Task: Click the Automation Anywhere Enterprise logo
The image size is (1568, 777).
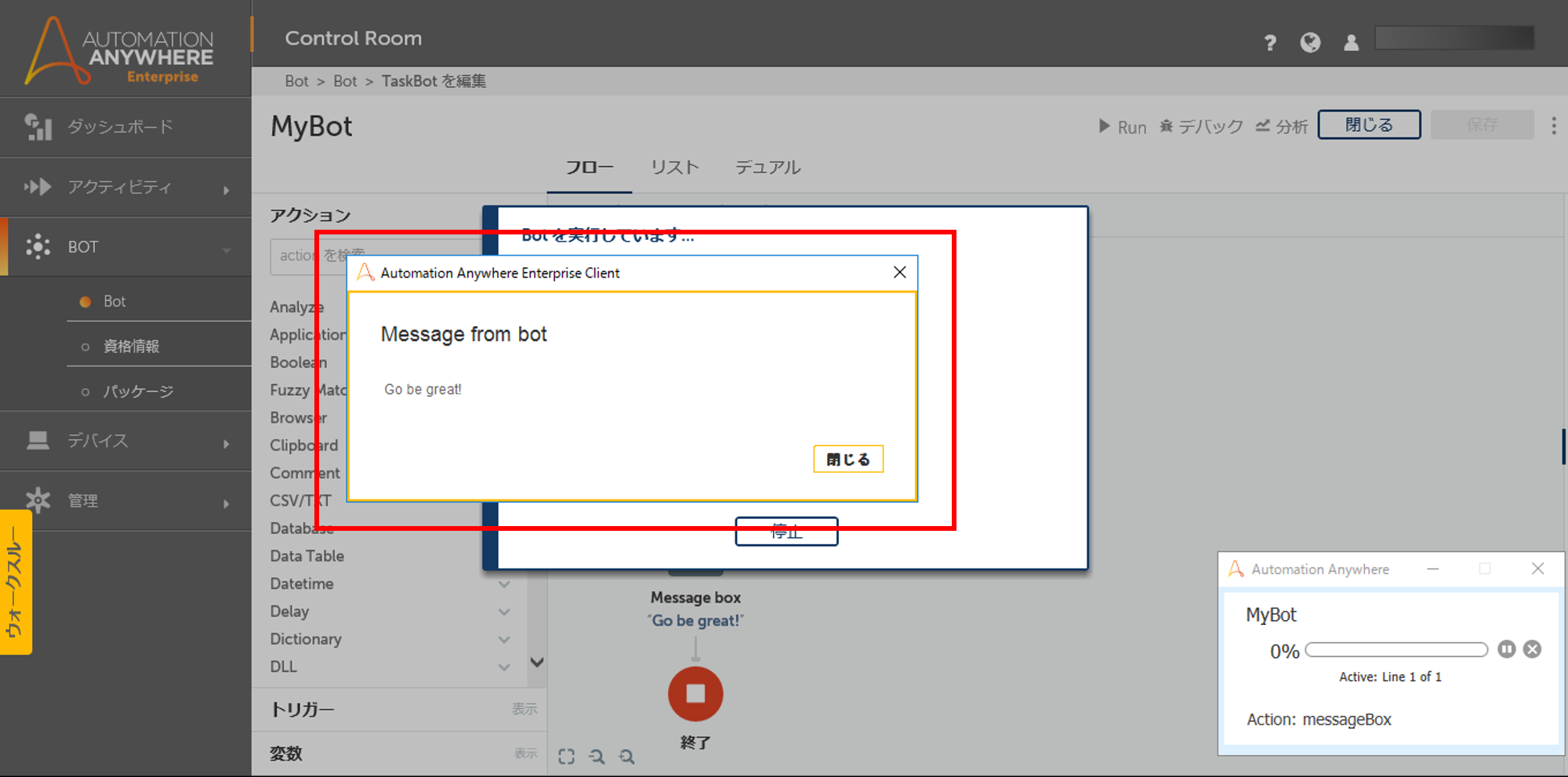Action: [x=119, y=51]
